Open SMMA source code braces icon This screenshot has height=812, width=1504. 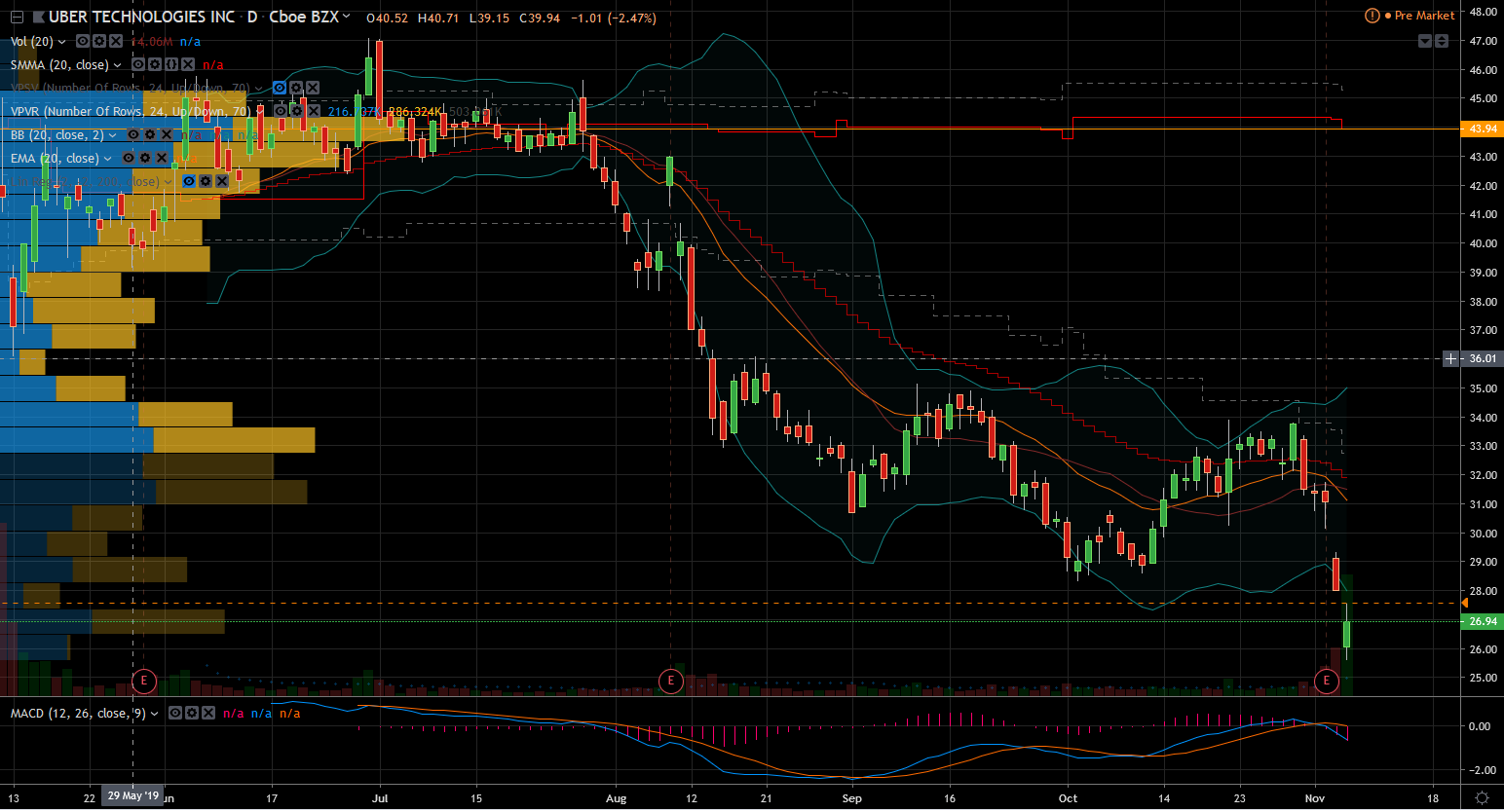pyautogui.click(x=171, y=64)
